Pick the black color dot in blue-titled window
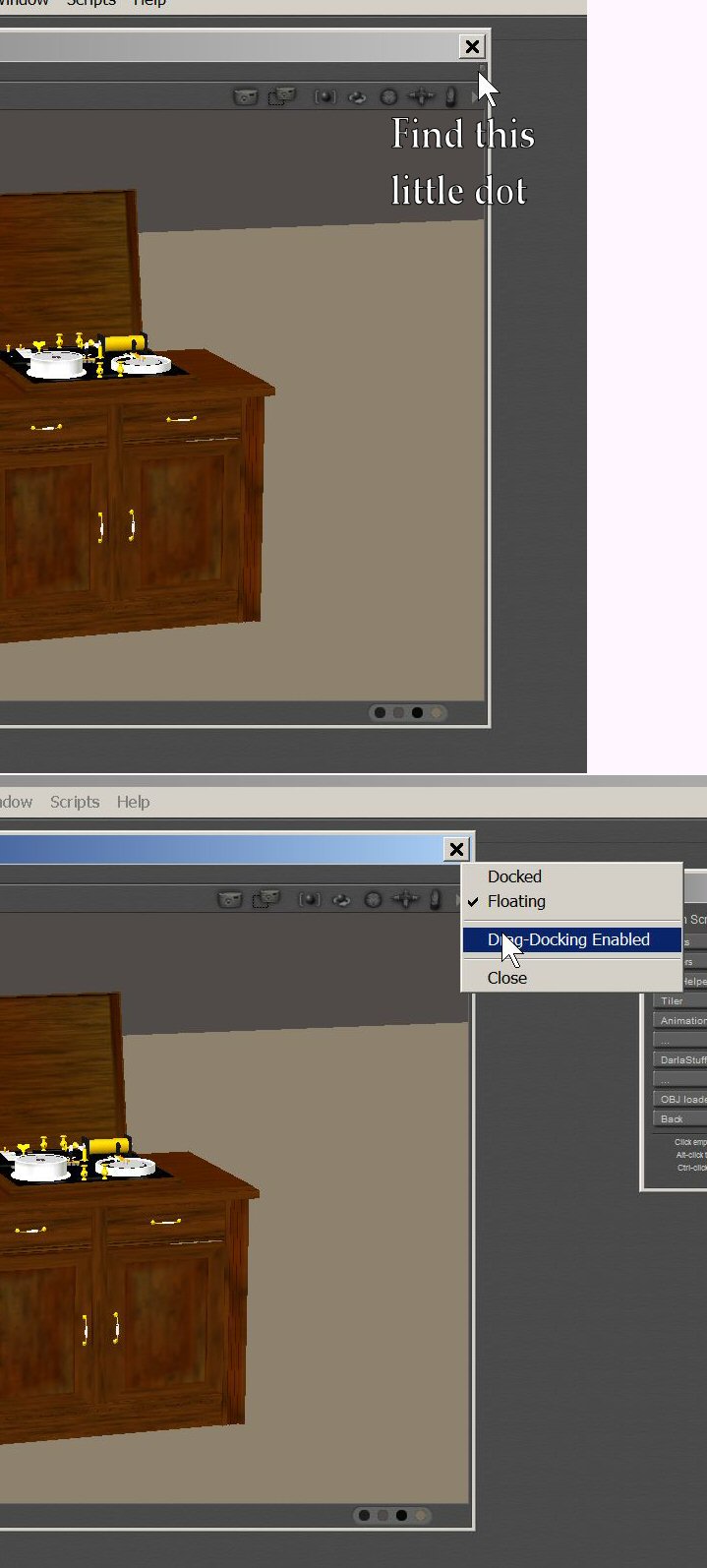The image size is (707, 1568). (x=401, y=1515)
